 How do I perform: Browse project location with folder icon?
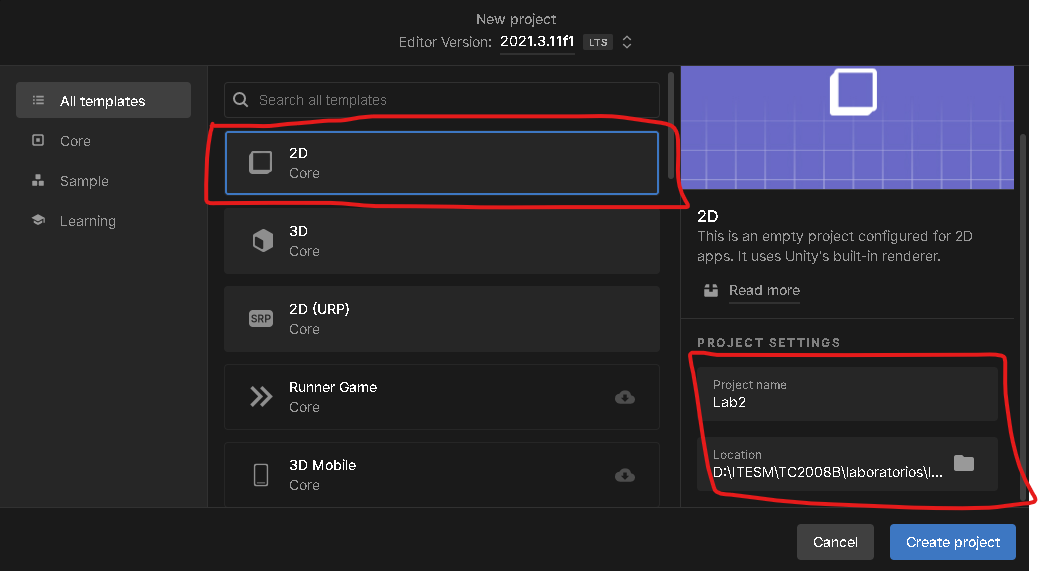[x=963, y=463]
